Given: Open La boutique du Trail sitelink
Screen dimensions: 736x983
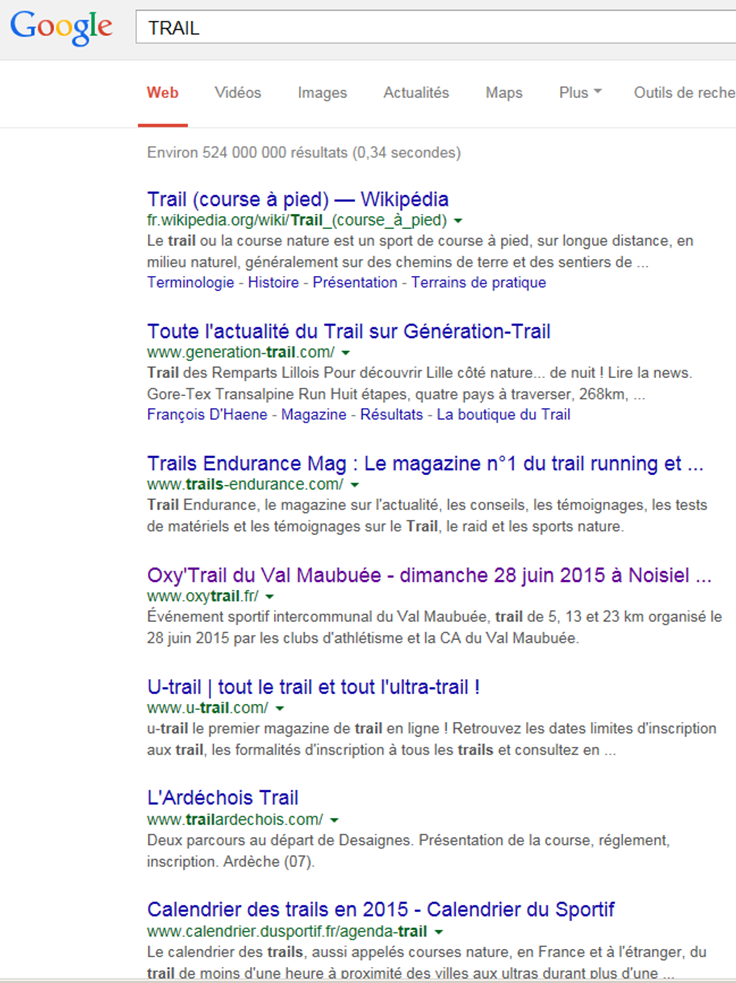Looking at the screenshot, I should [503, 414].
